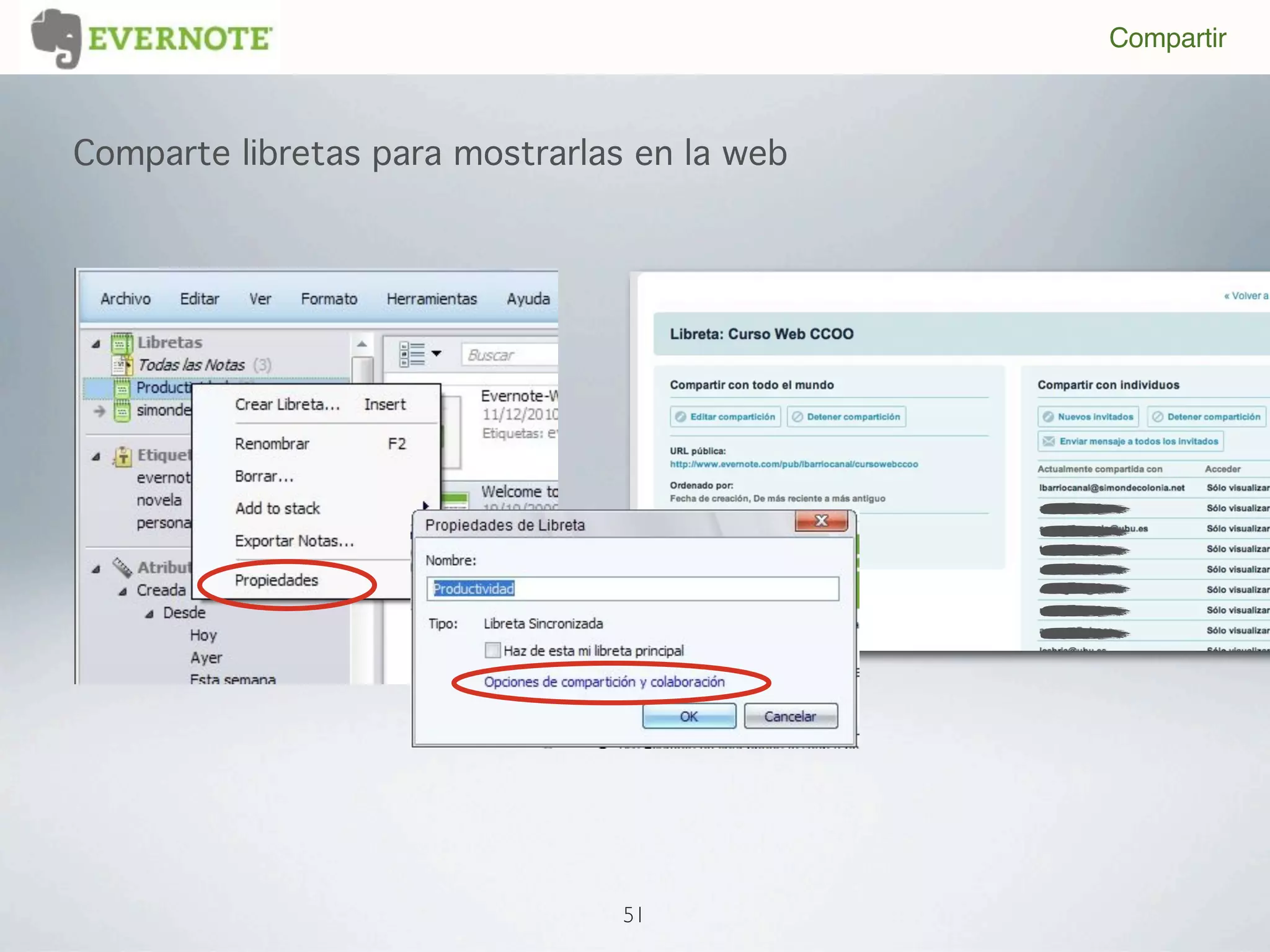
Task: Click the Buscar search field
Action: (509, 355)
